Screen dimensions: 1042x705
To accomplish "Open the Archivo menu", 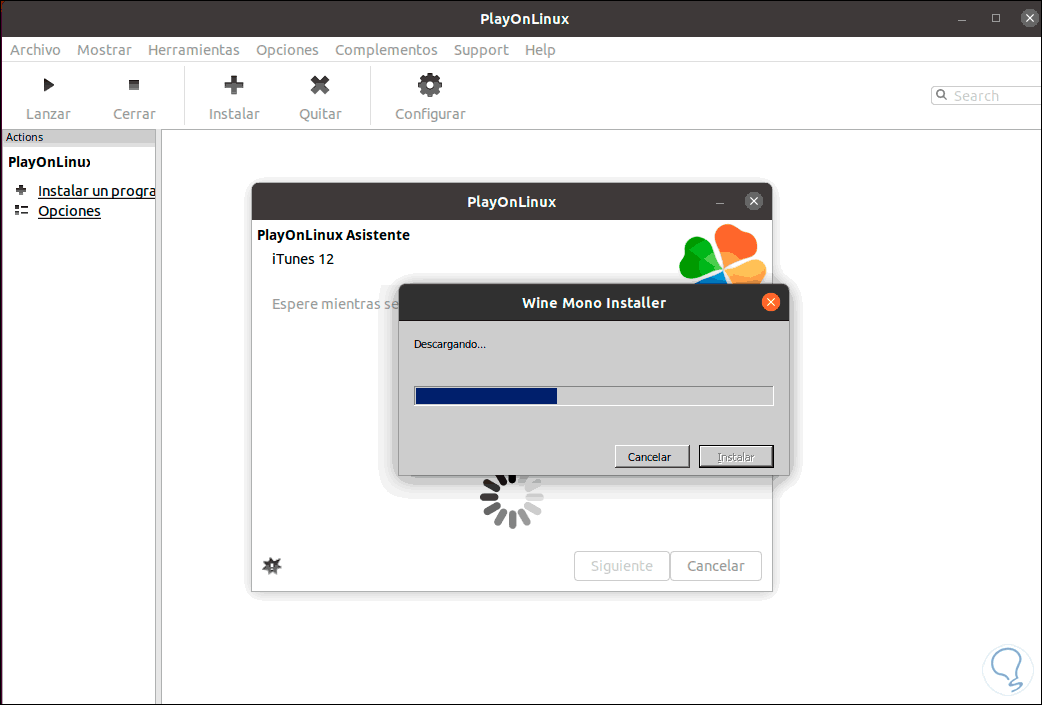I will click(x=35, y=50).
